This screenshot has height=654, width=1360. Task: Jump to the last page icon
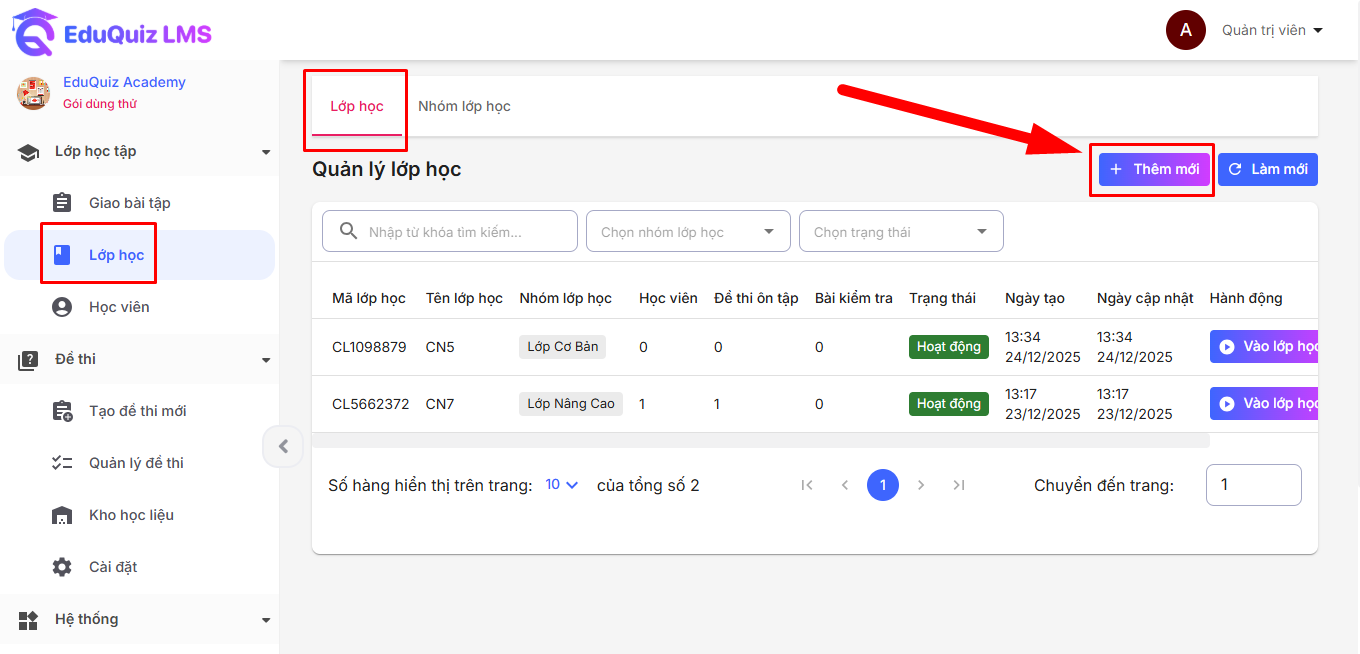coord(959,485)
